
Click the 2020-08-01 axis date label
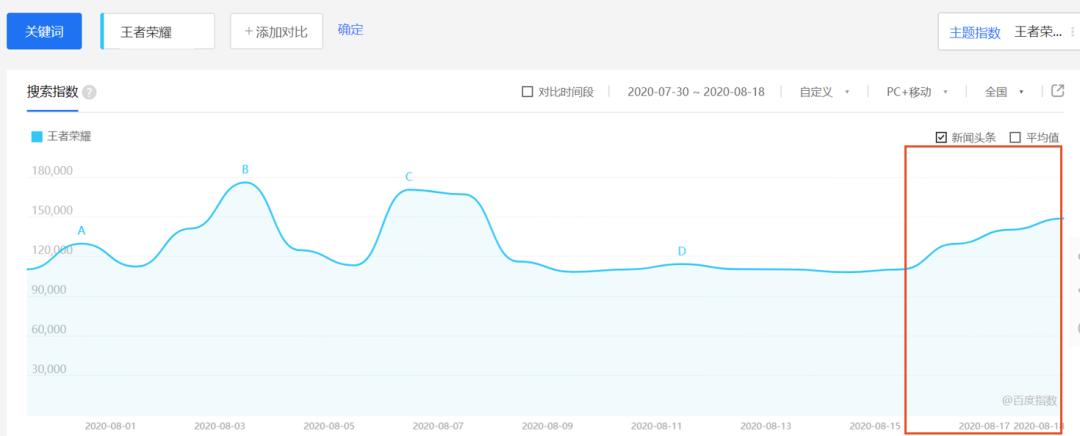click(110, 426)
